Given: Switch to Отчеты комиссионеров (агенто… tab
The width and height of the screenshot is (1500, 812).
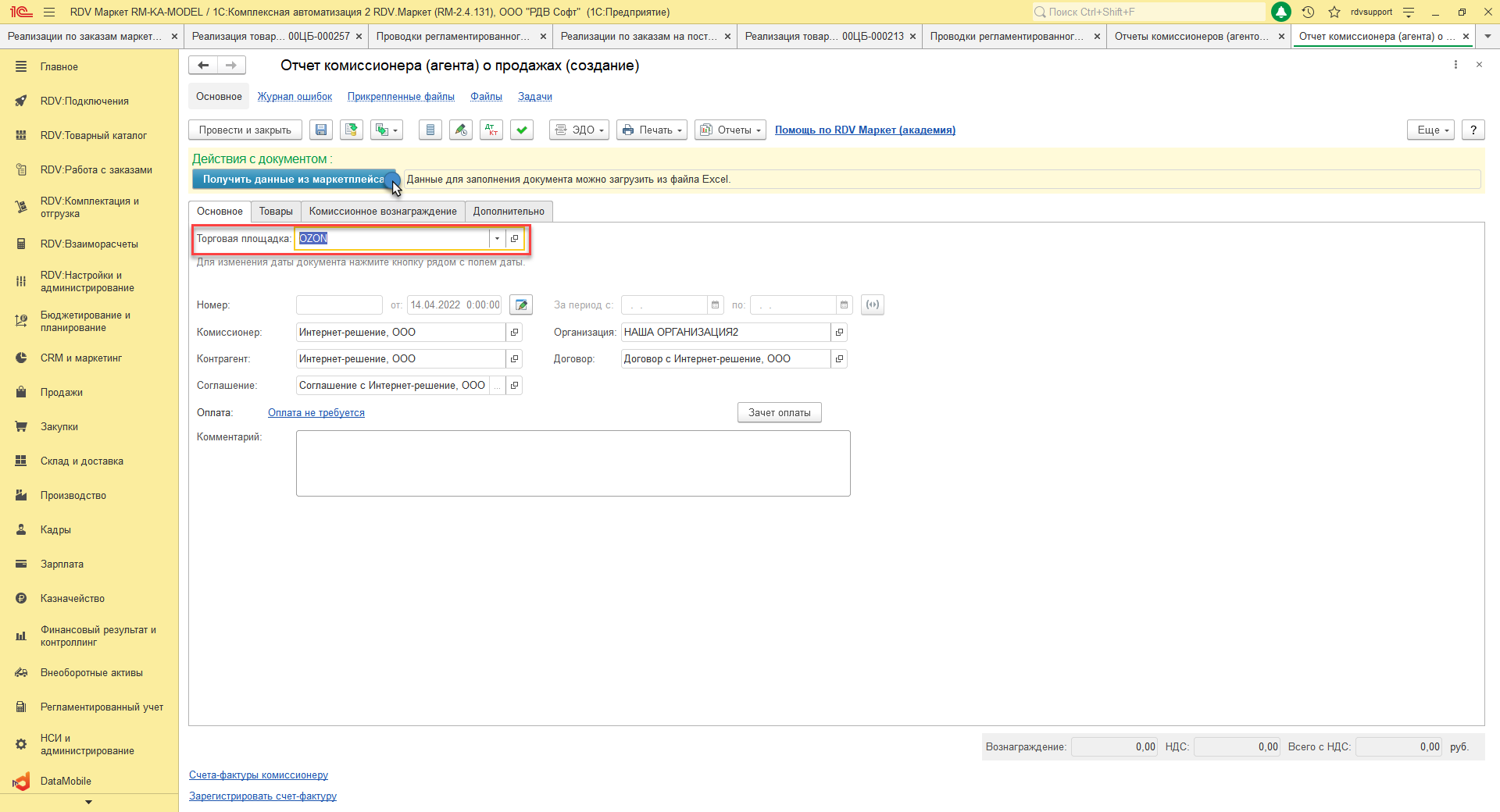Looking at the screenshot, I should click(1191, 37).
